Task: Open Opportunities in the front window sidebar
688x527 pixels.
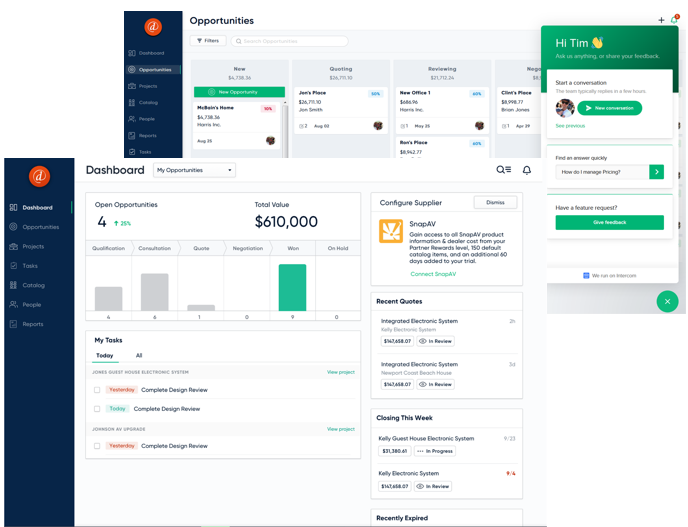Action: [x=34, y=227]
